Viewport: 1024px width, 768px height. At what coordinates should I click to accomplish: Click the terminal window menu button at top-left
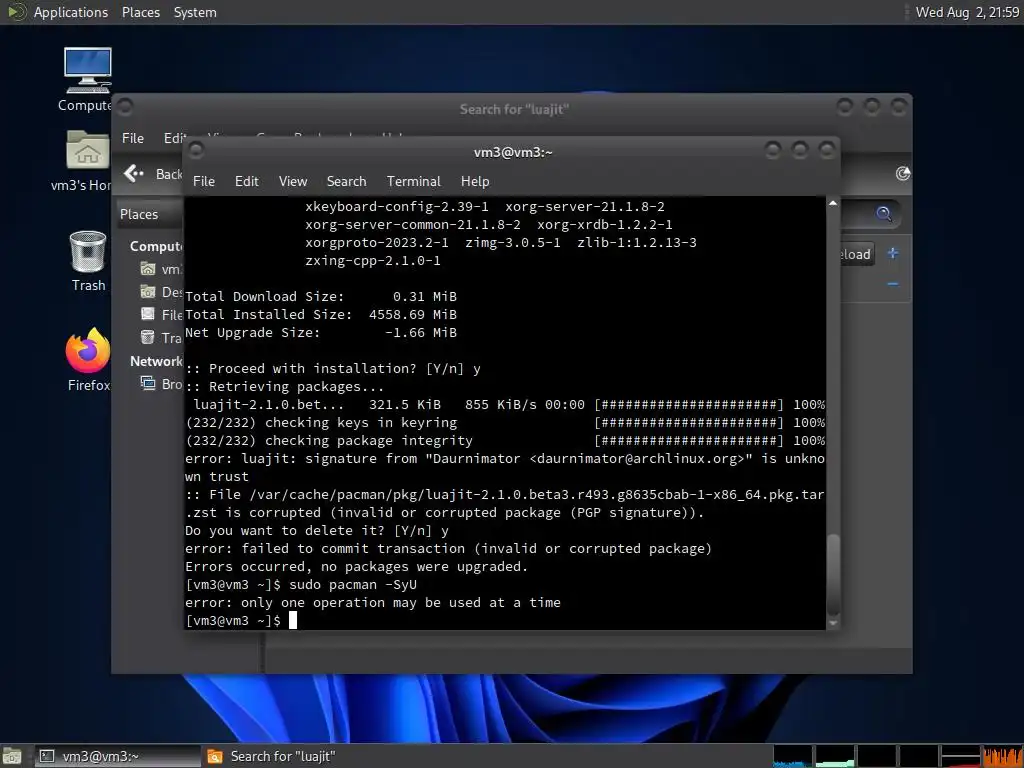point(195,151)
